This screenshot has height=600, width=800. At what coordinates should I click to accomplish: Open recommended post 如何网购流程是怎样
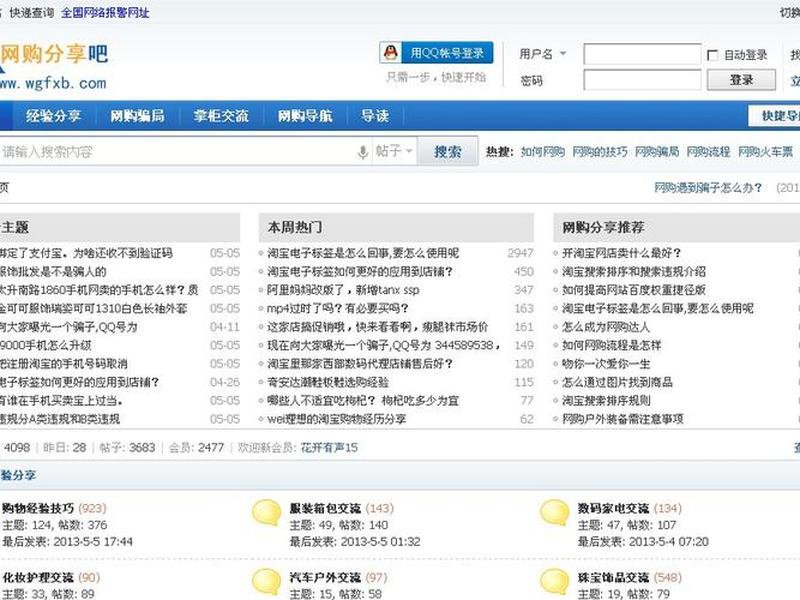[611, 345]
